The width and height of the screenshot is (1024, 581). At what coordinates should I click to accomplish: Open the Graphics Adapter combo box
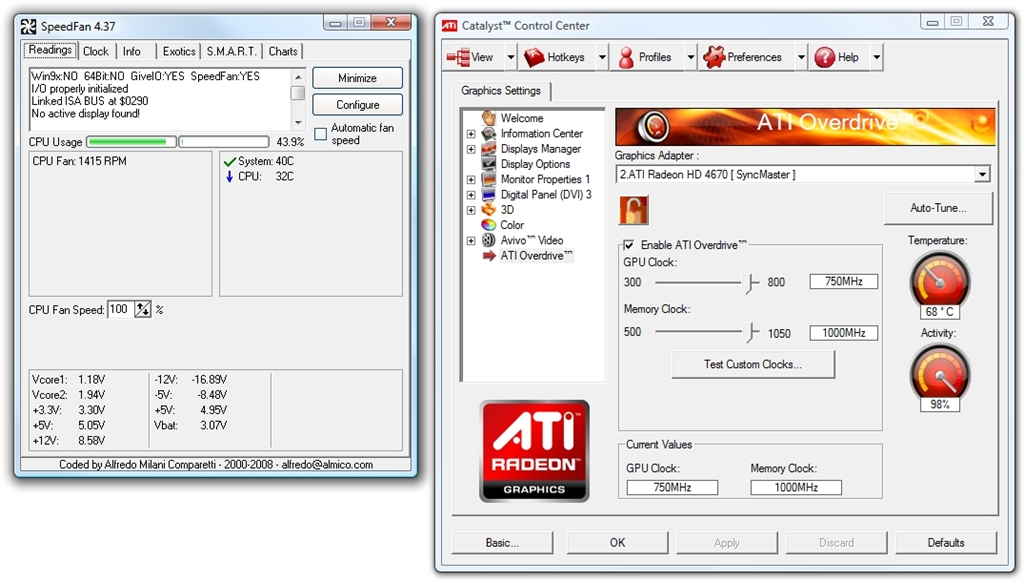[803, 174]
